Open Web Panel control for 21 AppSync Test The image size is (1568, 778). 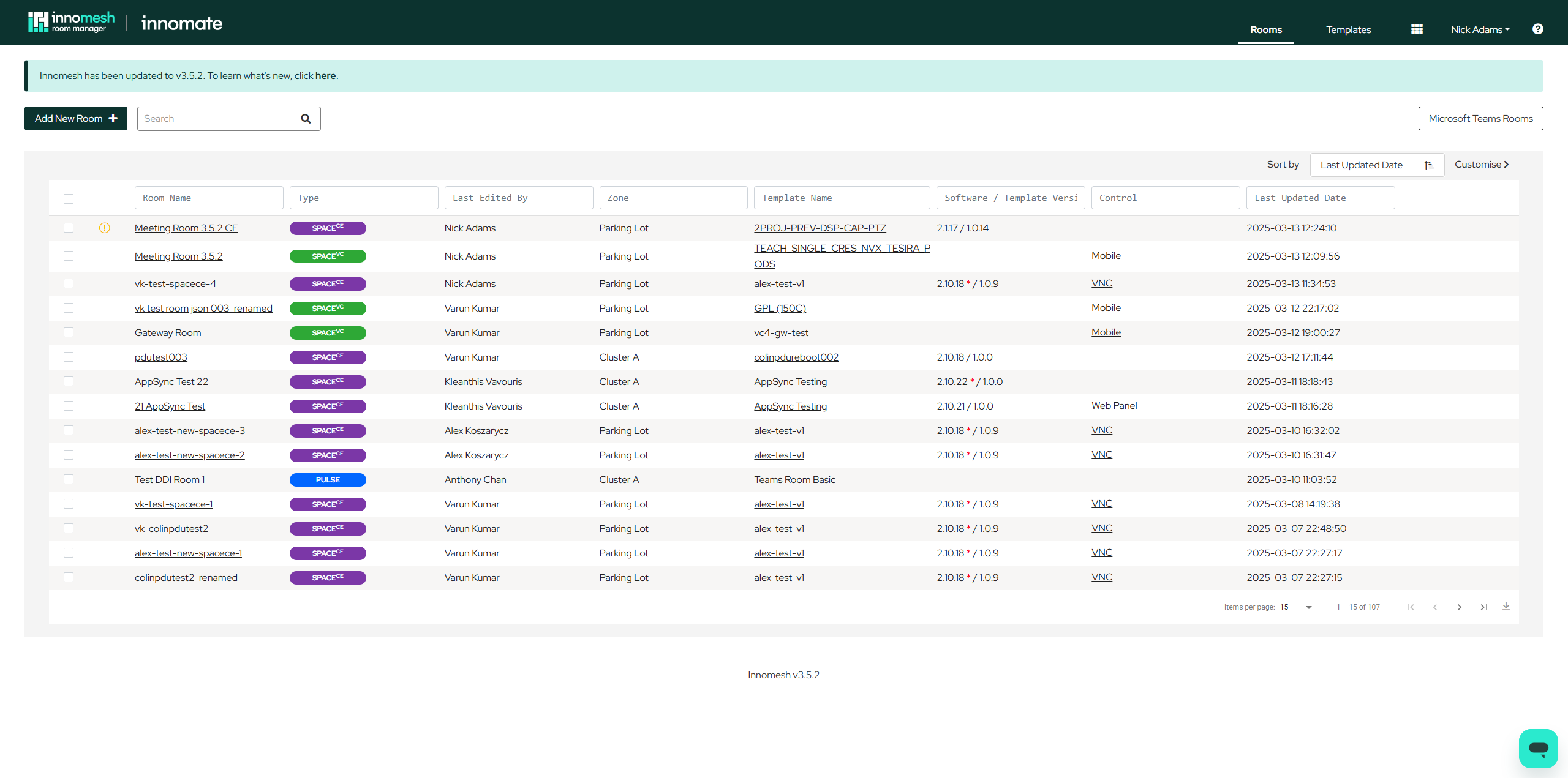coord(1114,406)
